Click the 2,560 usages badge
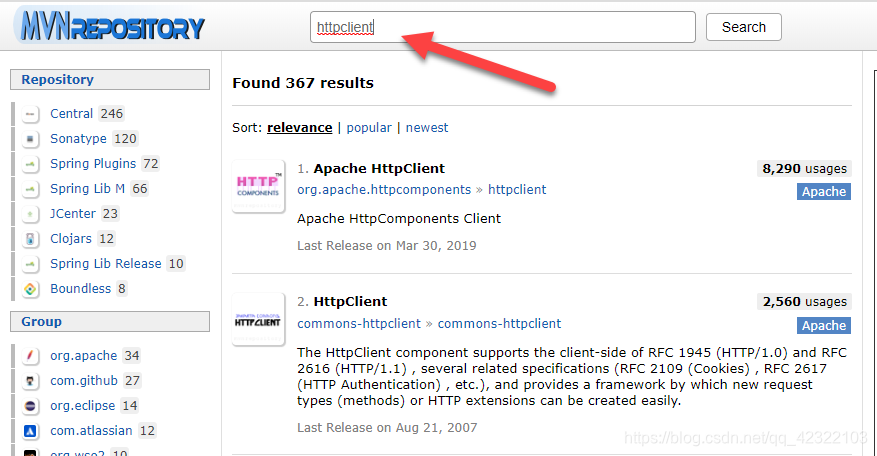This screenshot has height=456, width=877. [x=804, y=302]
